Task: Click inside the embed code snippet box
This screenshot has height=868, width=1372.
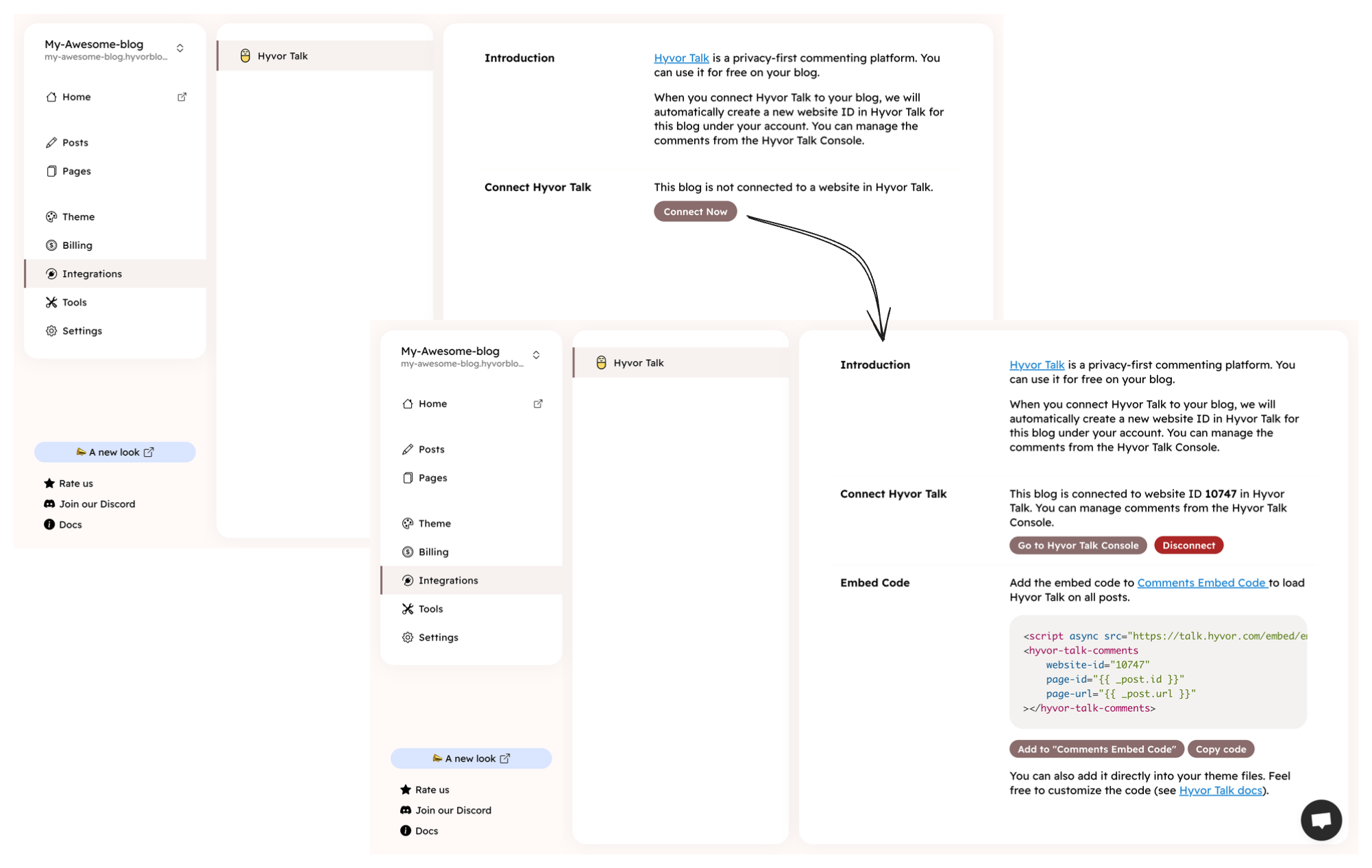Action: pyautogui.click(x=1157, y=671)
